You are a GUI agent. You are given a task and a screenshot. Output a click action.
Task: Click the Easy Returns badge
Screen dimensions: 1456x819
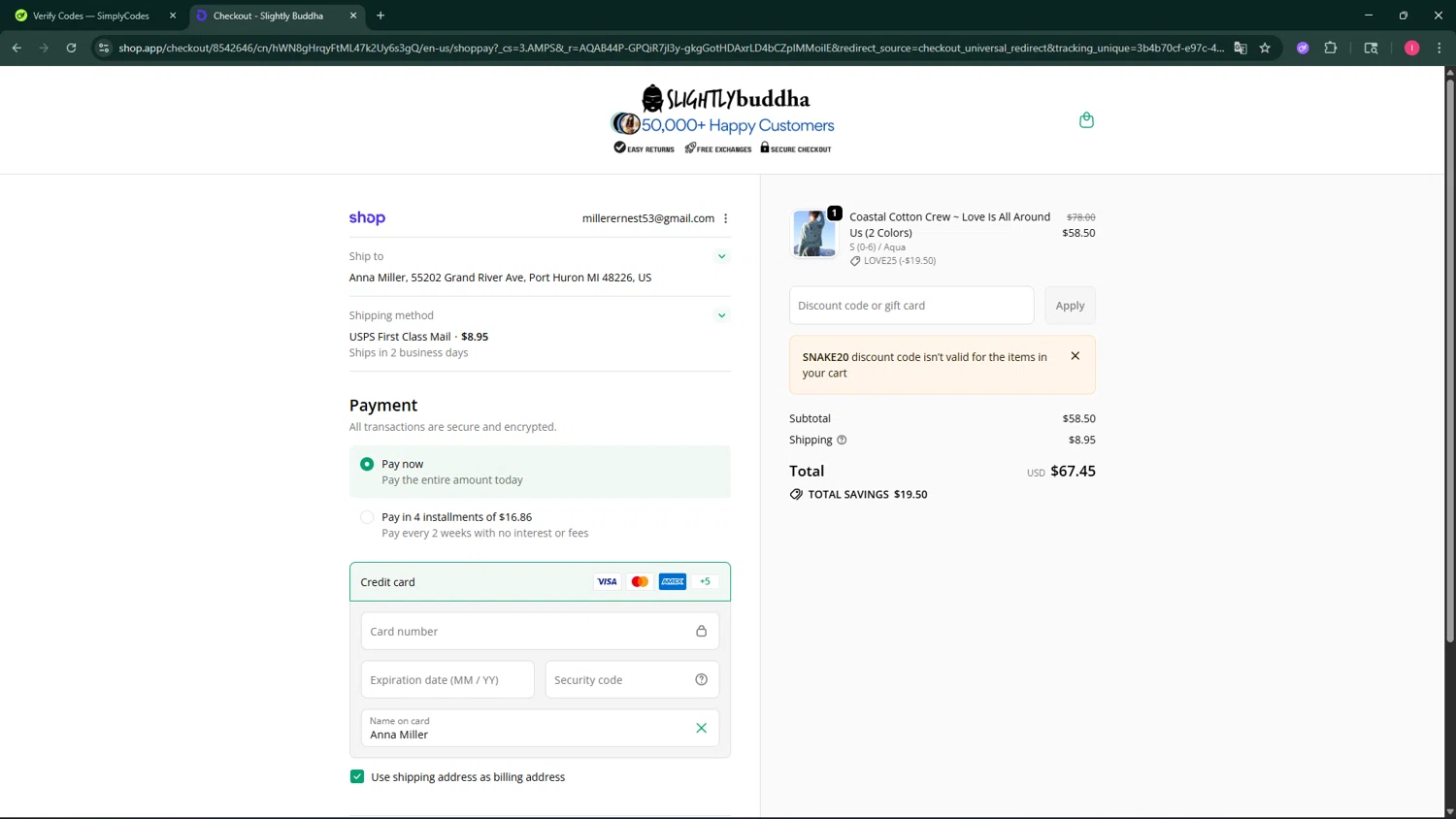644,147
